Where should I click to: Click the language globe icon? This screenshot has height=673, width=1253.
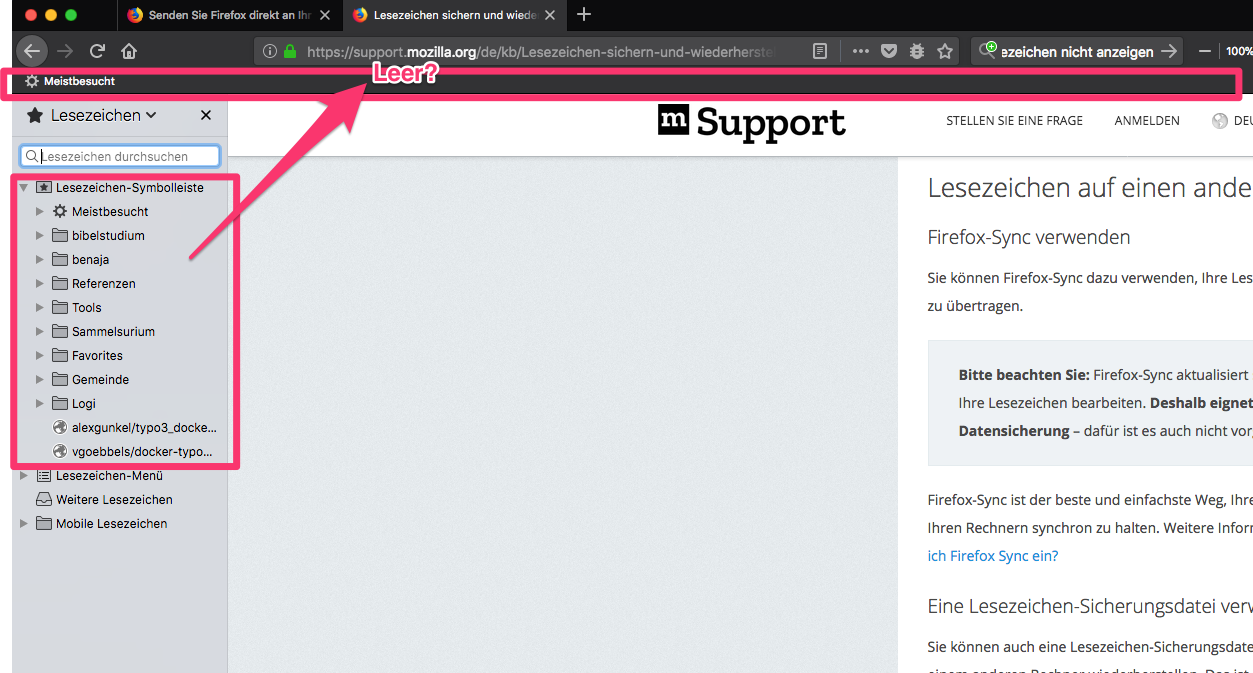point(1219,121)
